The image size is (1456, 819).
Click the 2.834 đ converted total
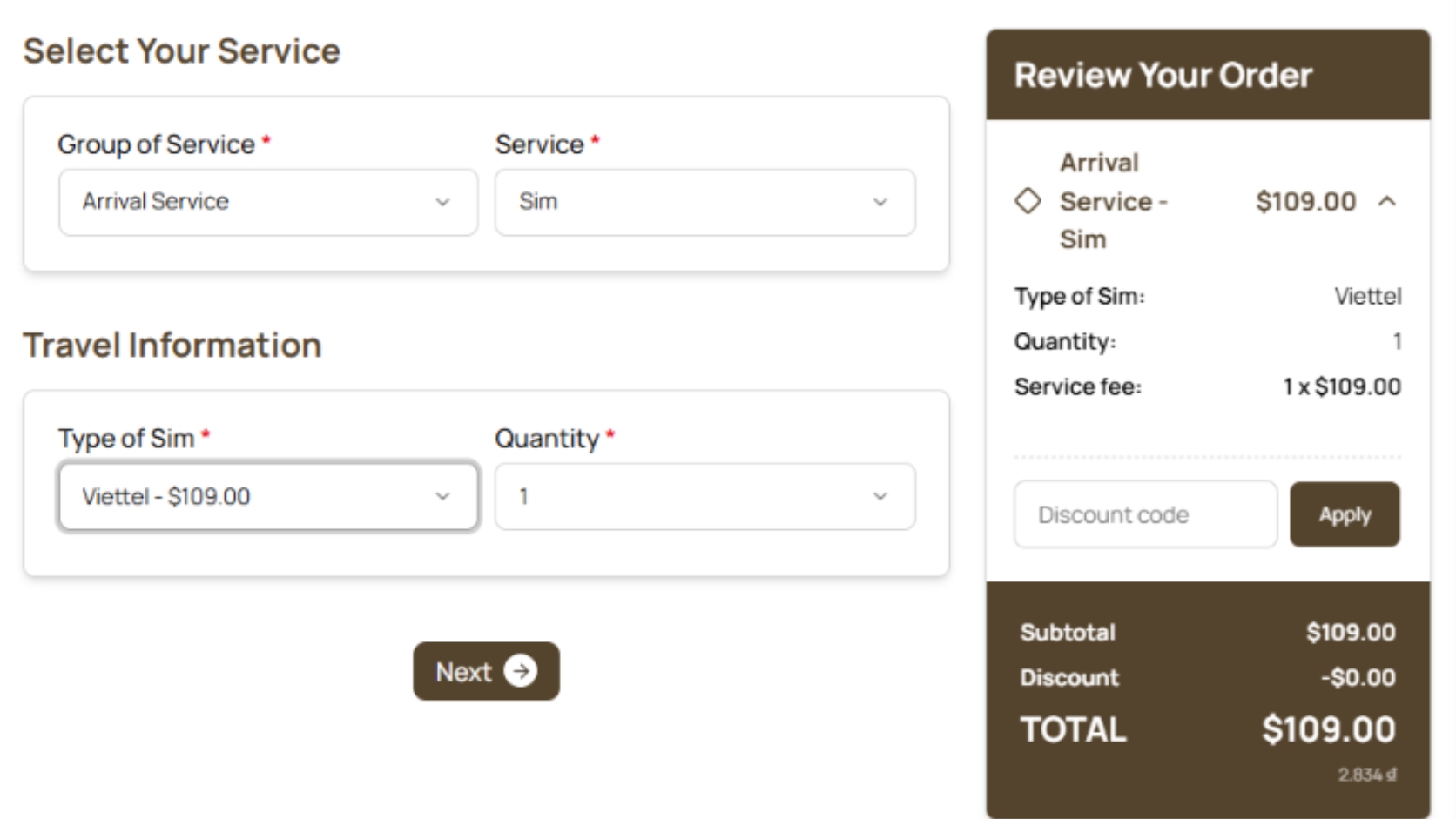1367,774
